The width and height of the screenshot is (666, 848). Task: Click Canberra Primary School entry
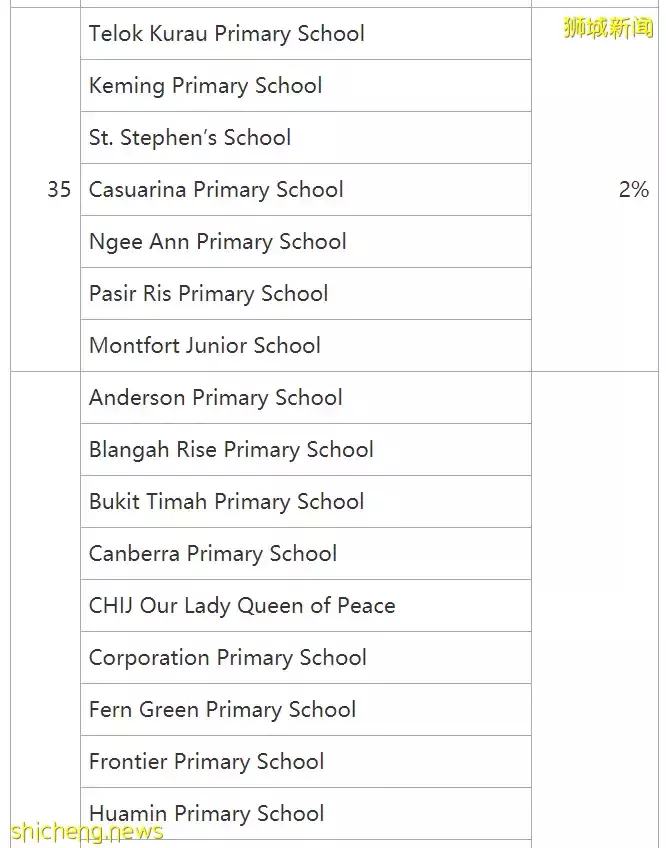(x=212, y=554)
